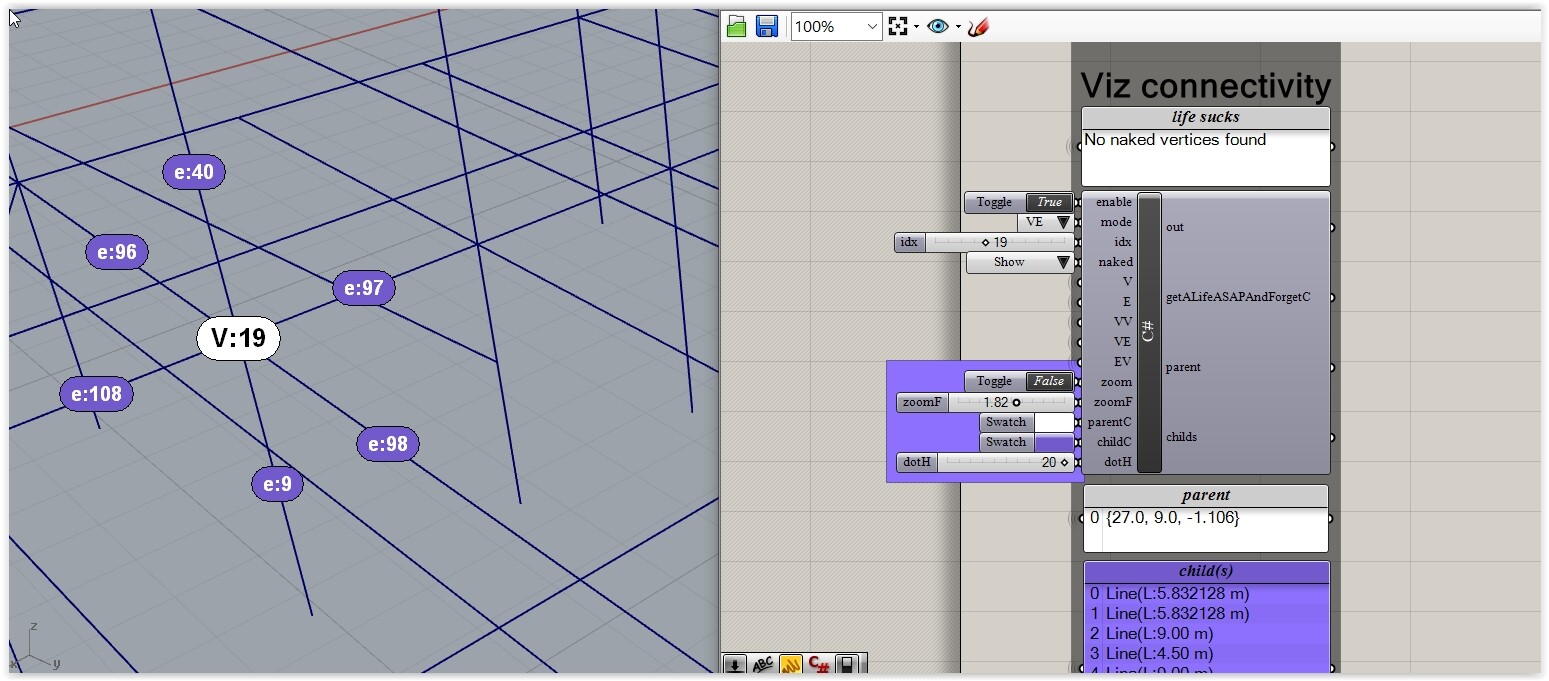Activate the red sketch pencil tool
The image size is (1549, 681).
pos(979,27)
